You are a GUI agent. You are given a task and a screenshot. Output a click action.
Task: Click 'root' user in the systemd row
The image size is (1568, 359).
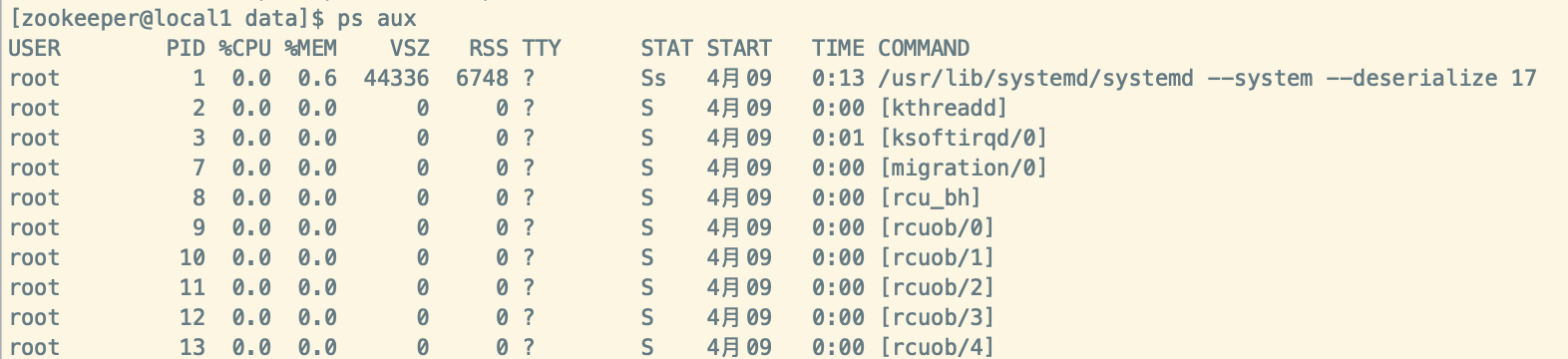coord(35,78)
